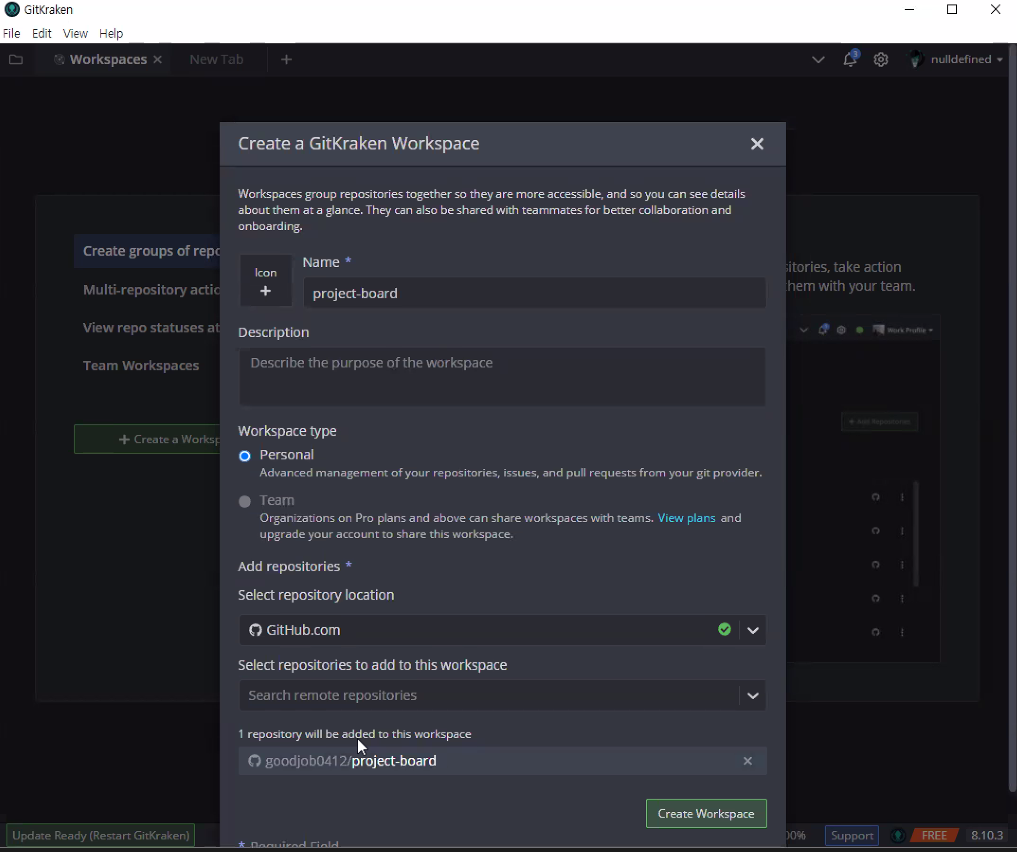Screen dimensions: 1017x852
Task: Expand the remote repositories dropdown arrow
Action: coord(752,696)
